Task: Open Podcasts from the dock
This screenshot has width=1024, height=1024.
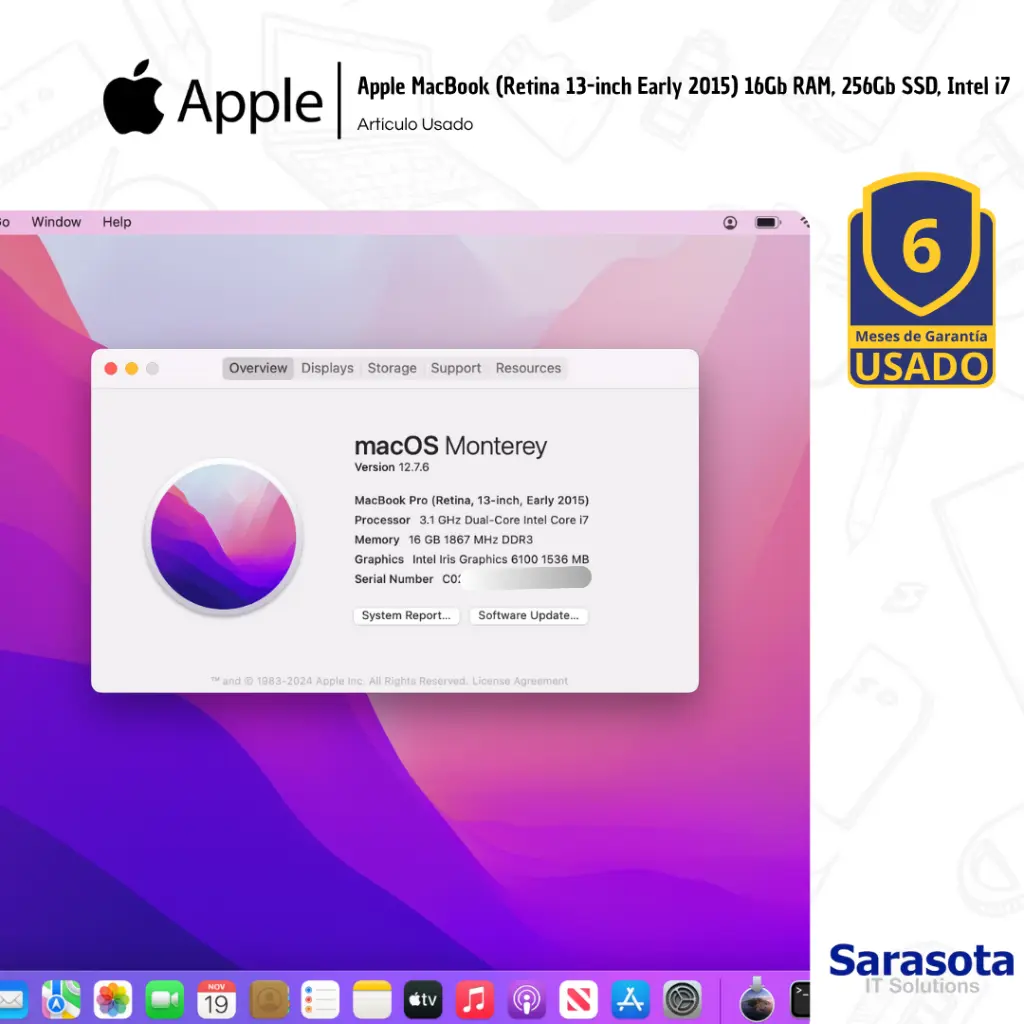Action: point(527,999)
